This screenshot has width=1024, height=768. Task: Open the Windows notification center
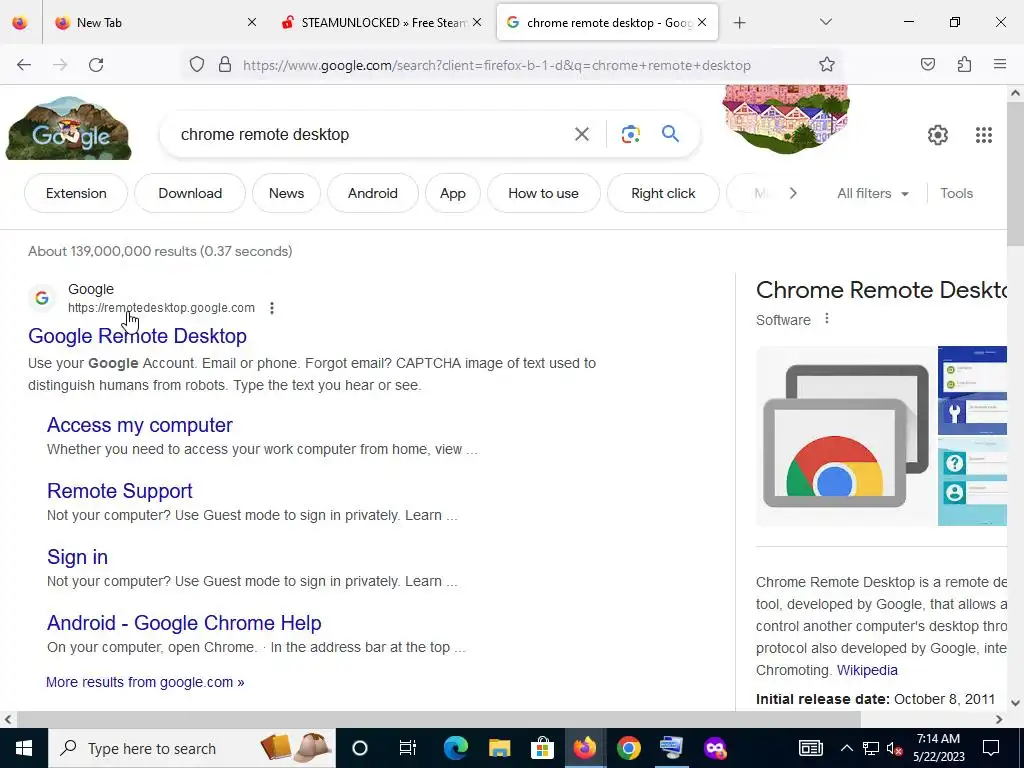pyautogui.click(x=991, y=748)
